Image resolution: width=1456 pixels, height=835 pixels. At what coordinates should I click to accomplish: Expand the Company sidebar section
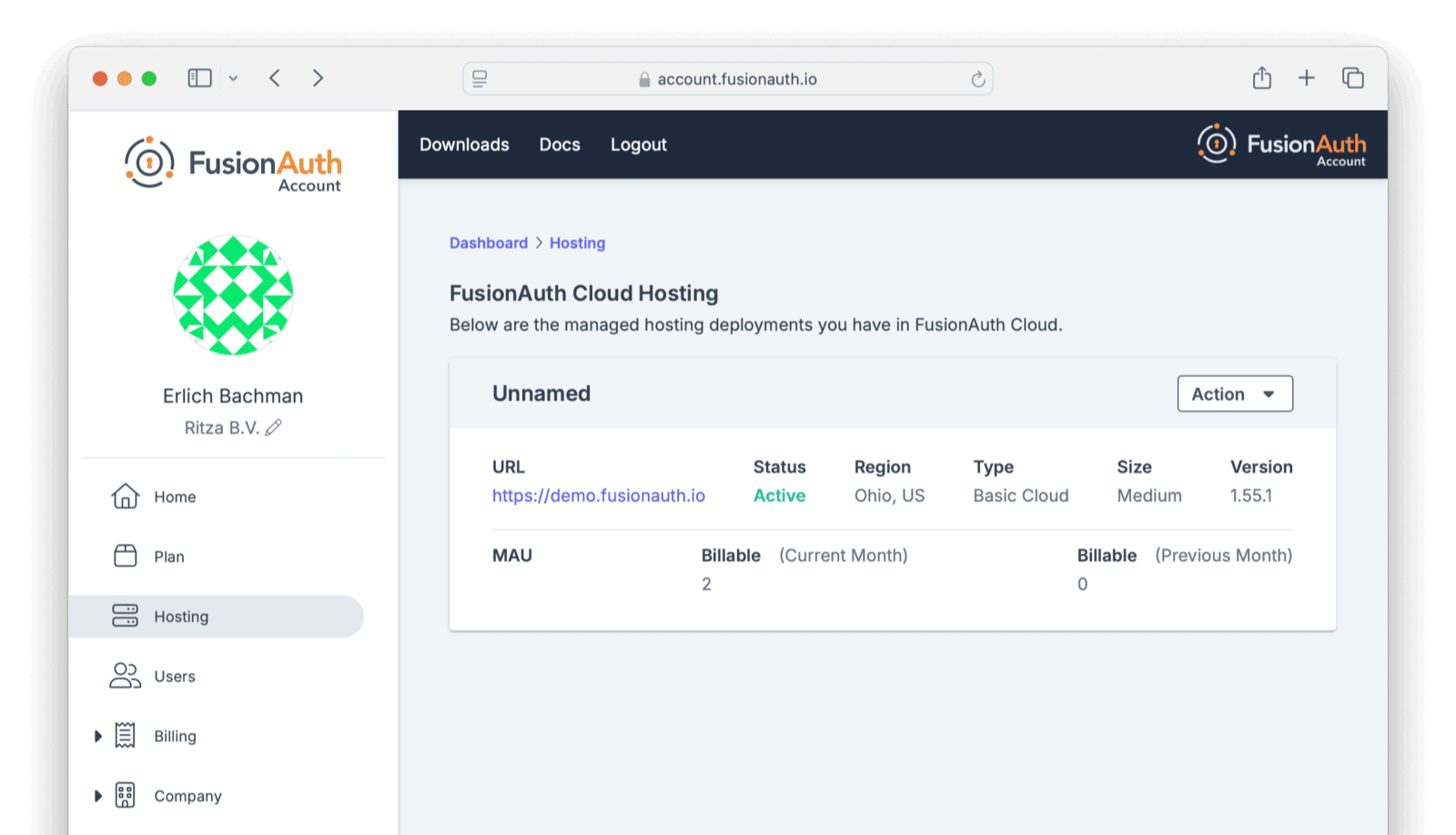point(98,795)
